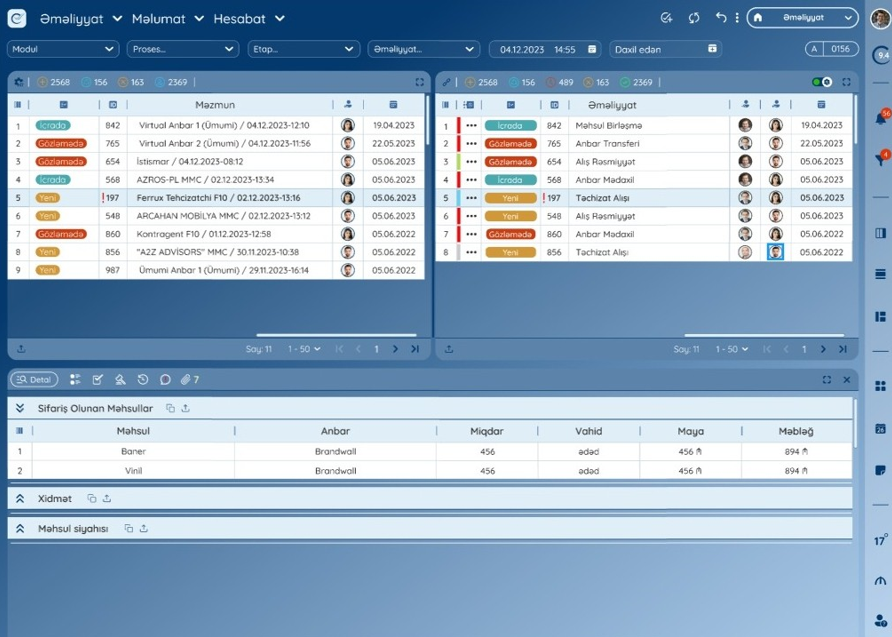Toggle the green switch in right panel header
The height and width of the screenshot is (637, 892).
(x=821, y=82)
